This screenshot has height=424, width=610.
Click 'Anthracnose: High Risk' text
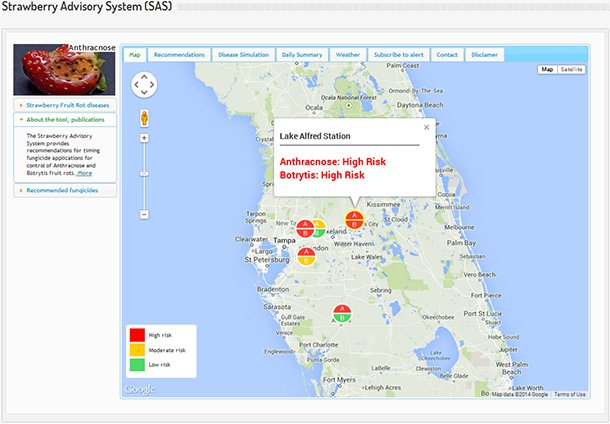(333, 162)
